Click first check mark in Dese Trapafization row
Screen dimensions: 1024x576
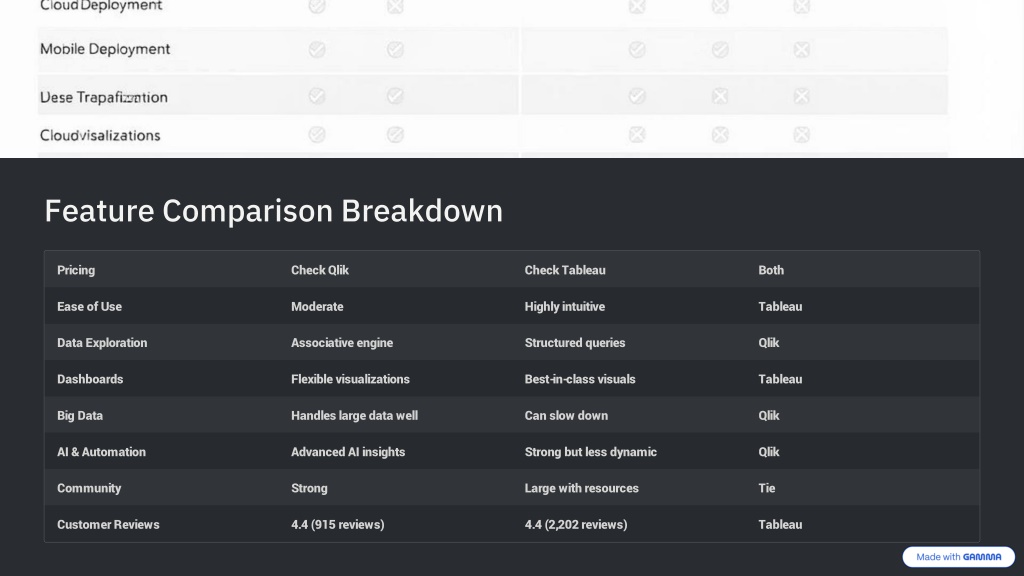coord(317,96)
